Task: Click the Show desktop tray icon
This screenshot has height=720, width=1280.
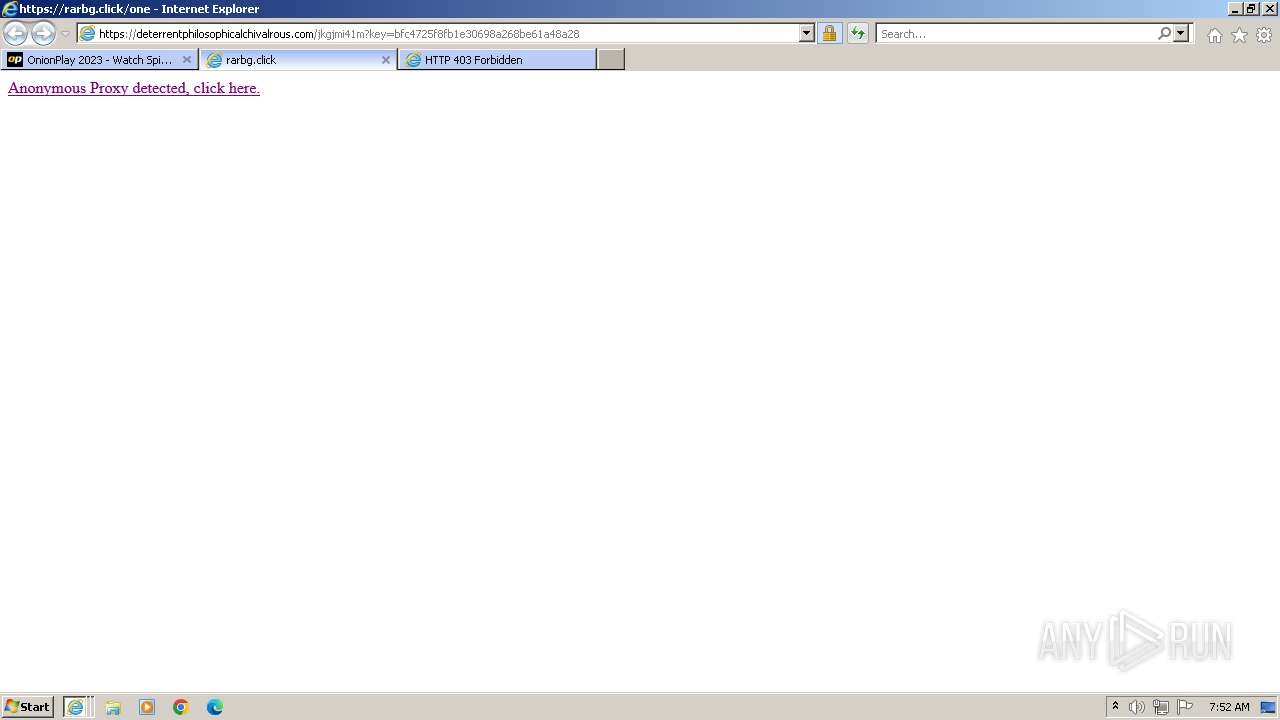Action: 1268,707
